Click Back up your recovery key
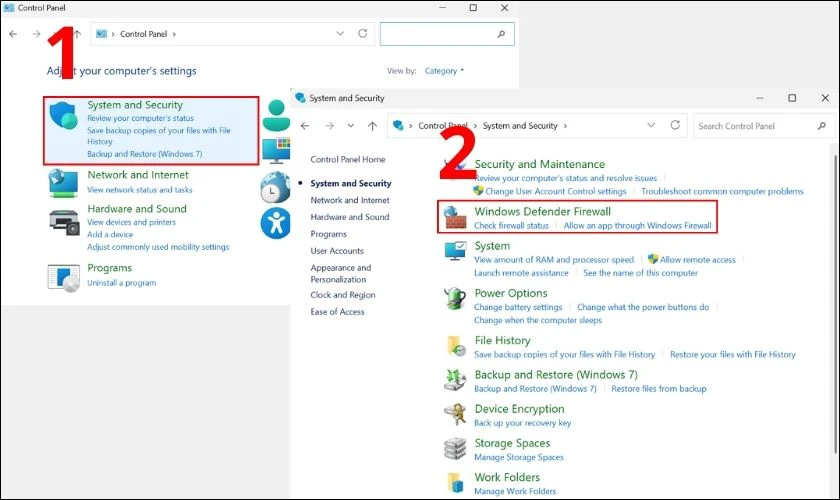Image resolution: width=840 pixels, height=500 pixels. [x=523, y=423]
